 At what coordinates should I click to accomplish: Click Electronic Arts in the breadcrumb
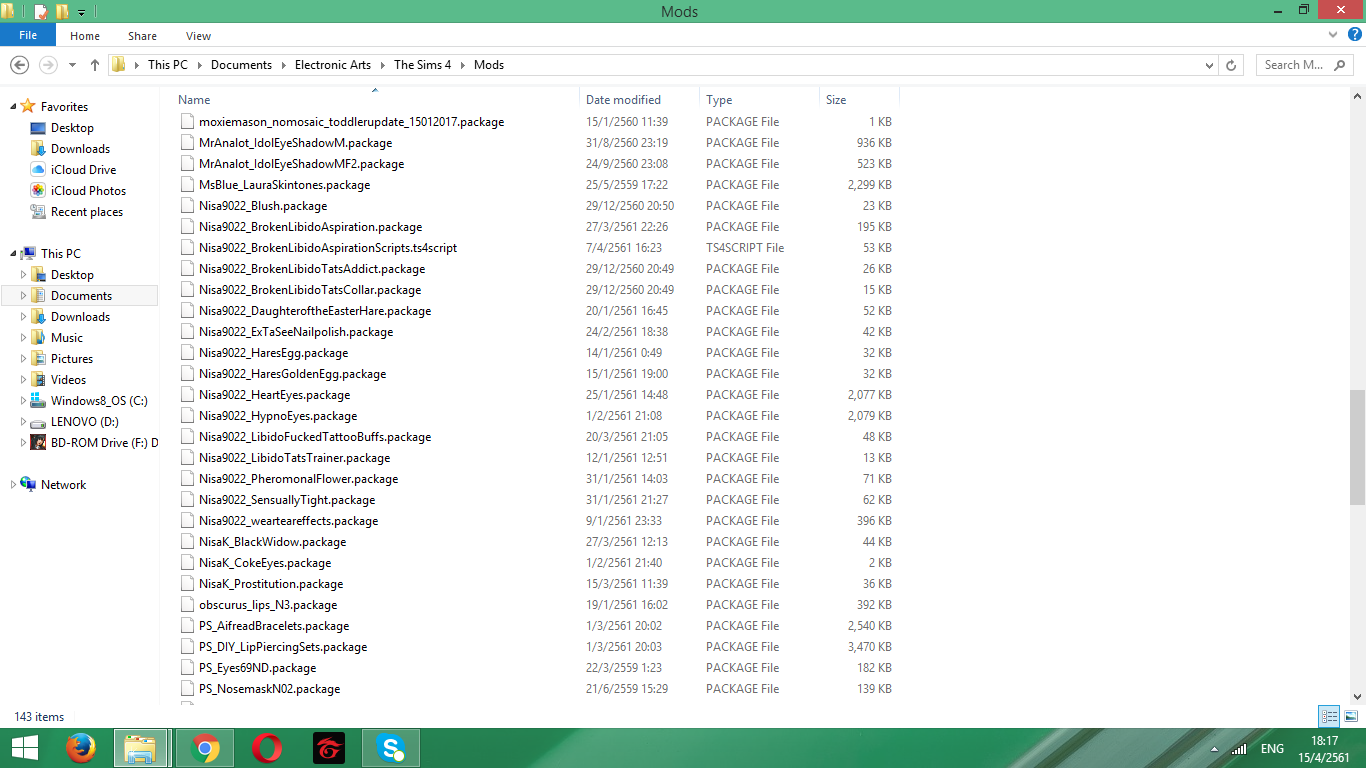tap(333, 65)
